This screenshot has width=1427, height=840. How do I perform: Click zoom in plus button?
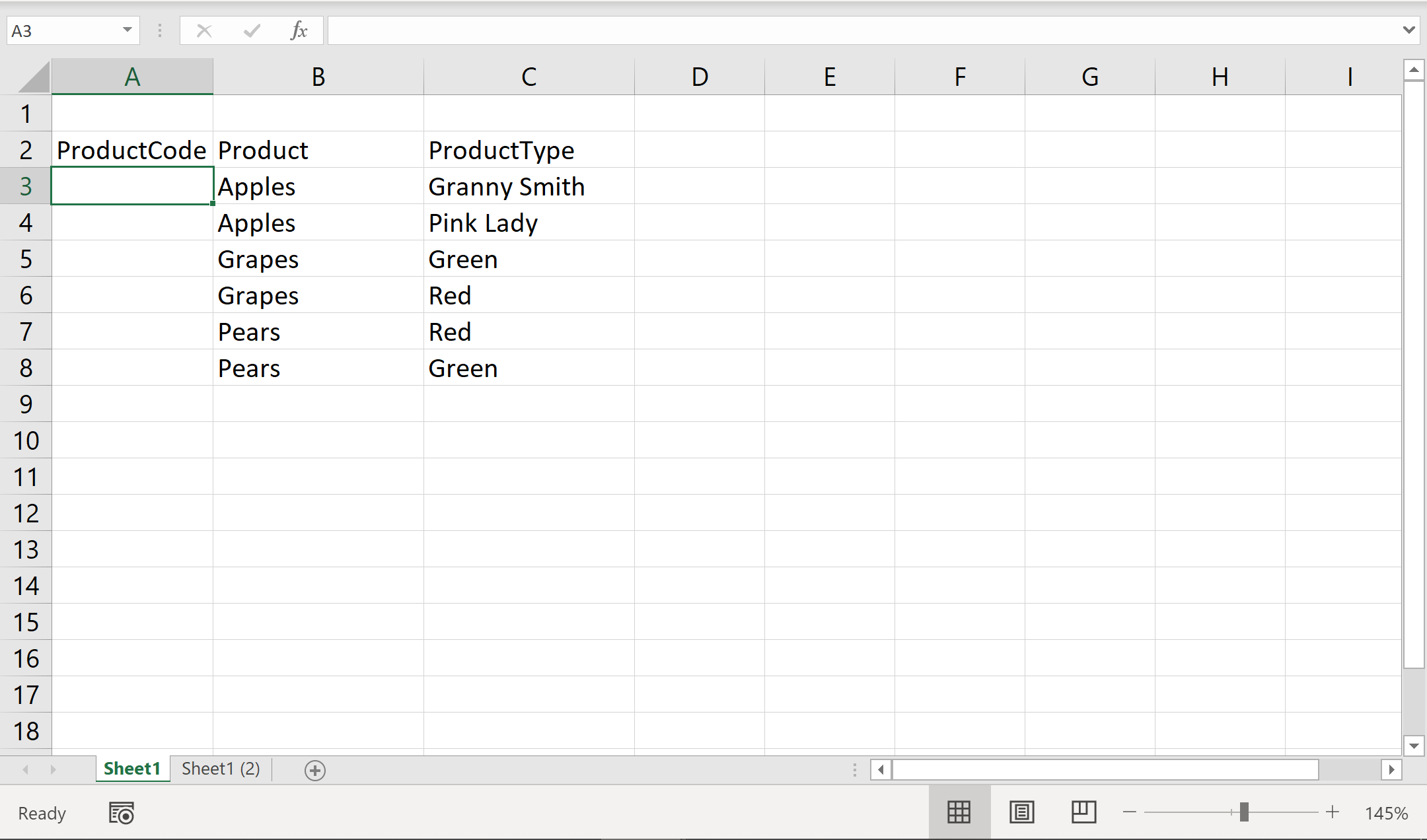coord(1333,812)
